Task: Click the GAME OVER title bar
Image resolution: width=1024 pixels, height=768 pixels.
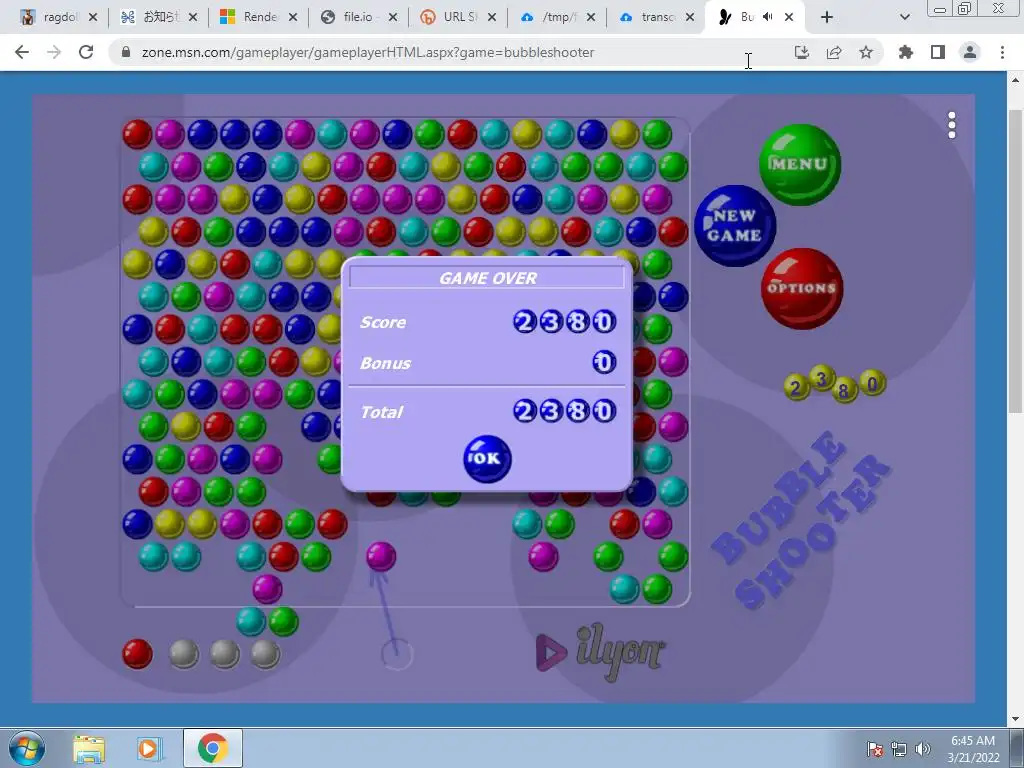Action: tap(487, 278)
